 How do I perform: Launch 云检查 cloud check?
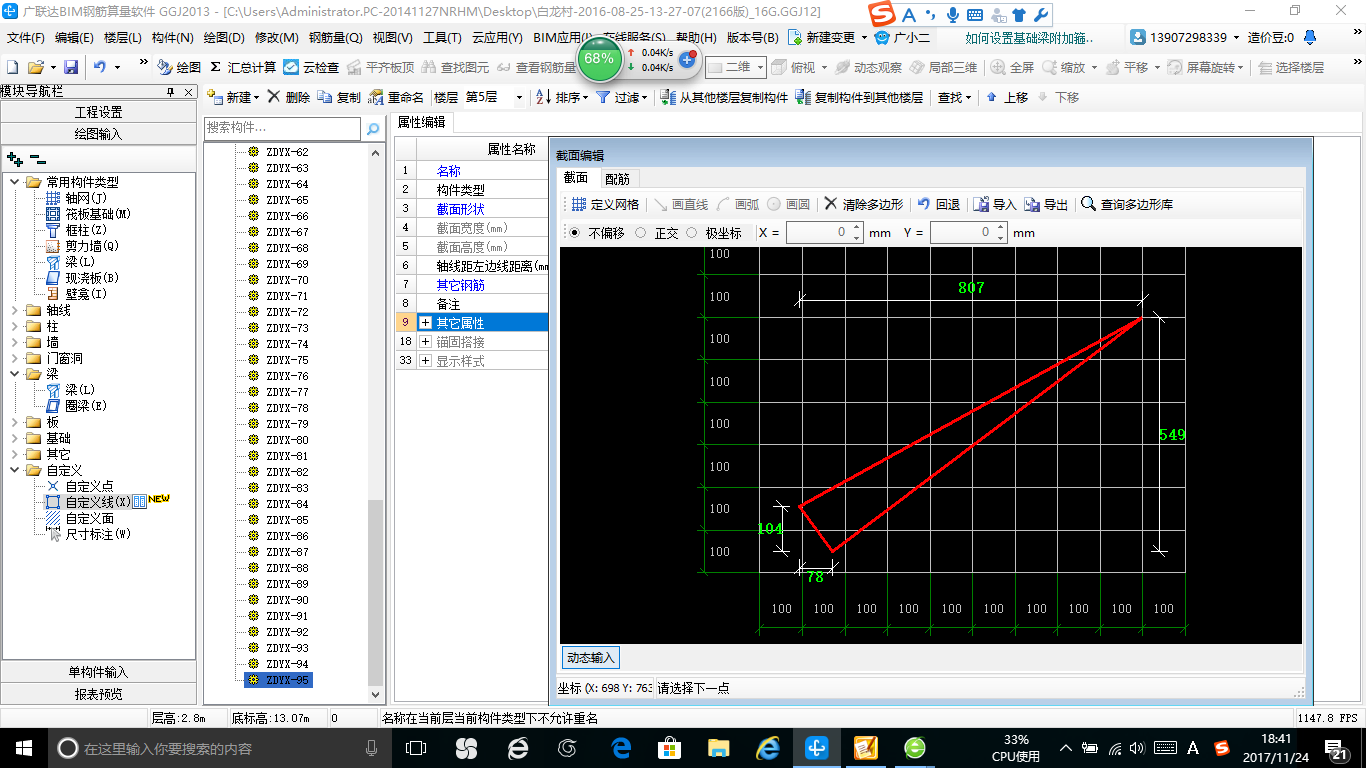click(x=311, y=67)
